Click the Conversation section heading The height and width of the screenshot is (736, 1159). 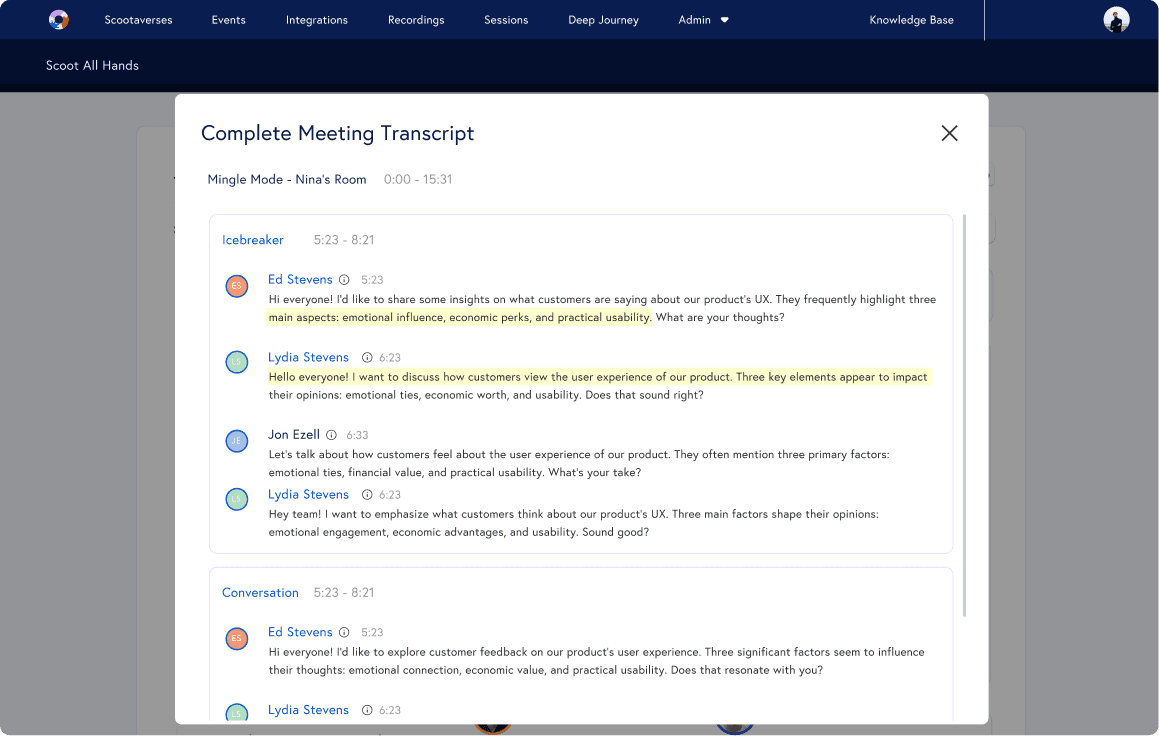pos(260,593)
